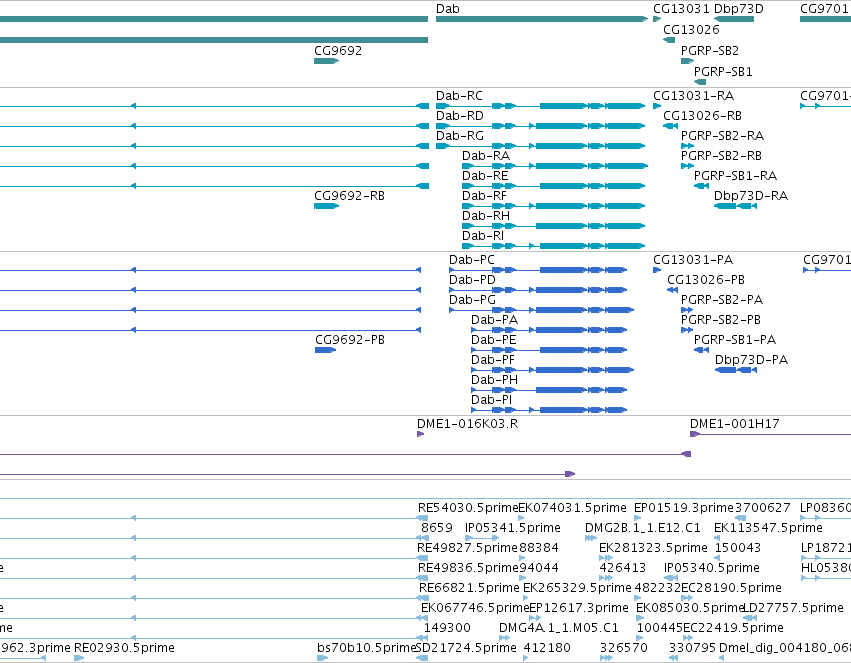This screenshot has height=663, width=851.
Task: Select the PGRP-SB2-PB protein label
Action: coord(721,320)
